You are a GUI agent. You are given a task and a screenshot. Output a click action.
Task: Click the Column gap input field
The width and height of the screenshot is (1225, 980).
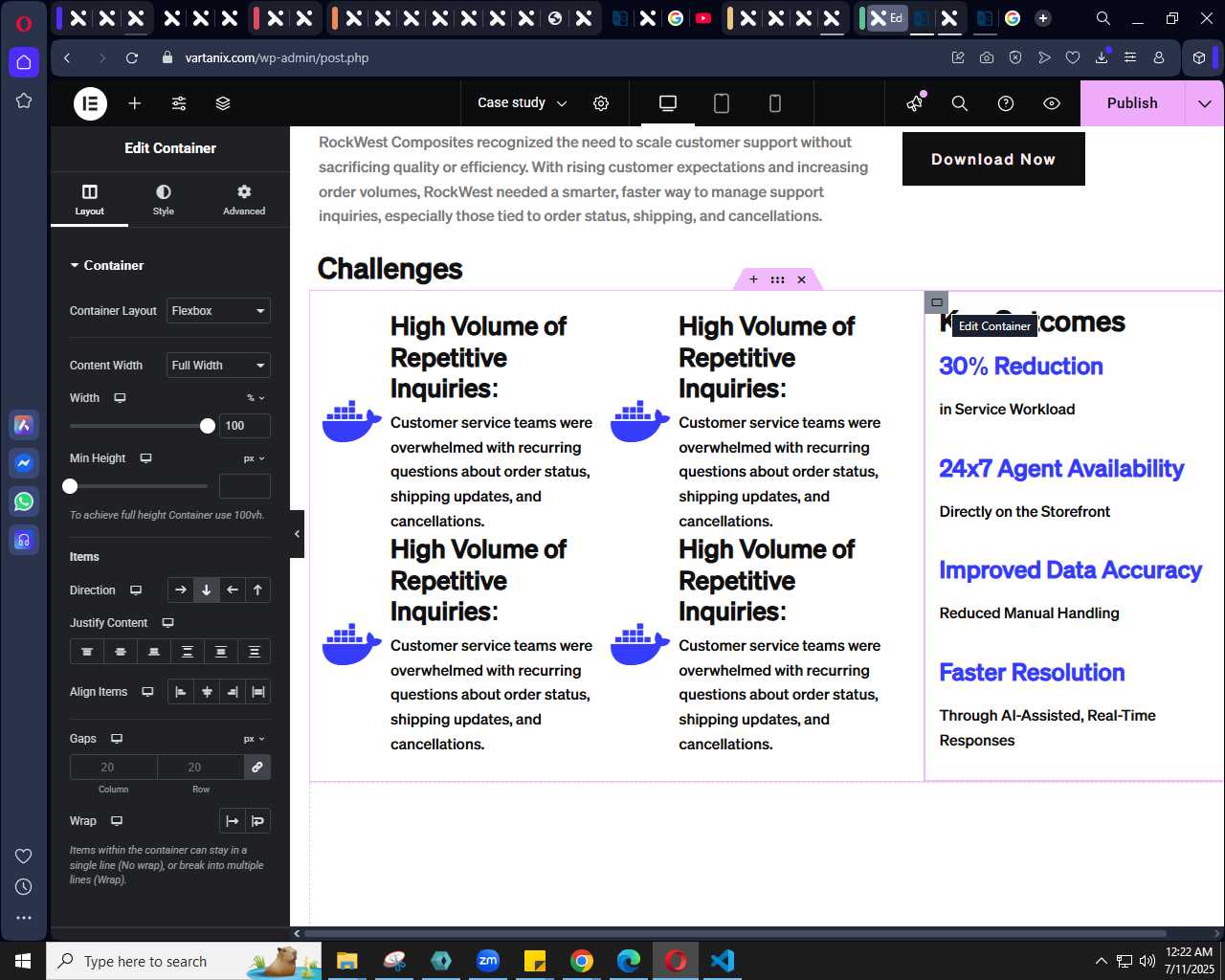114,768
